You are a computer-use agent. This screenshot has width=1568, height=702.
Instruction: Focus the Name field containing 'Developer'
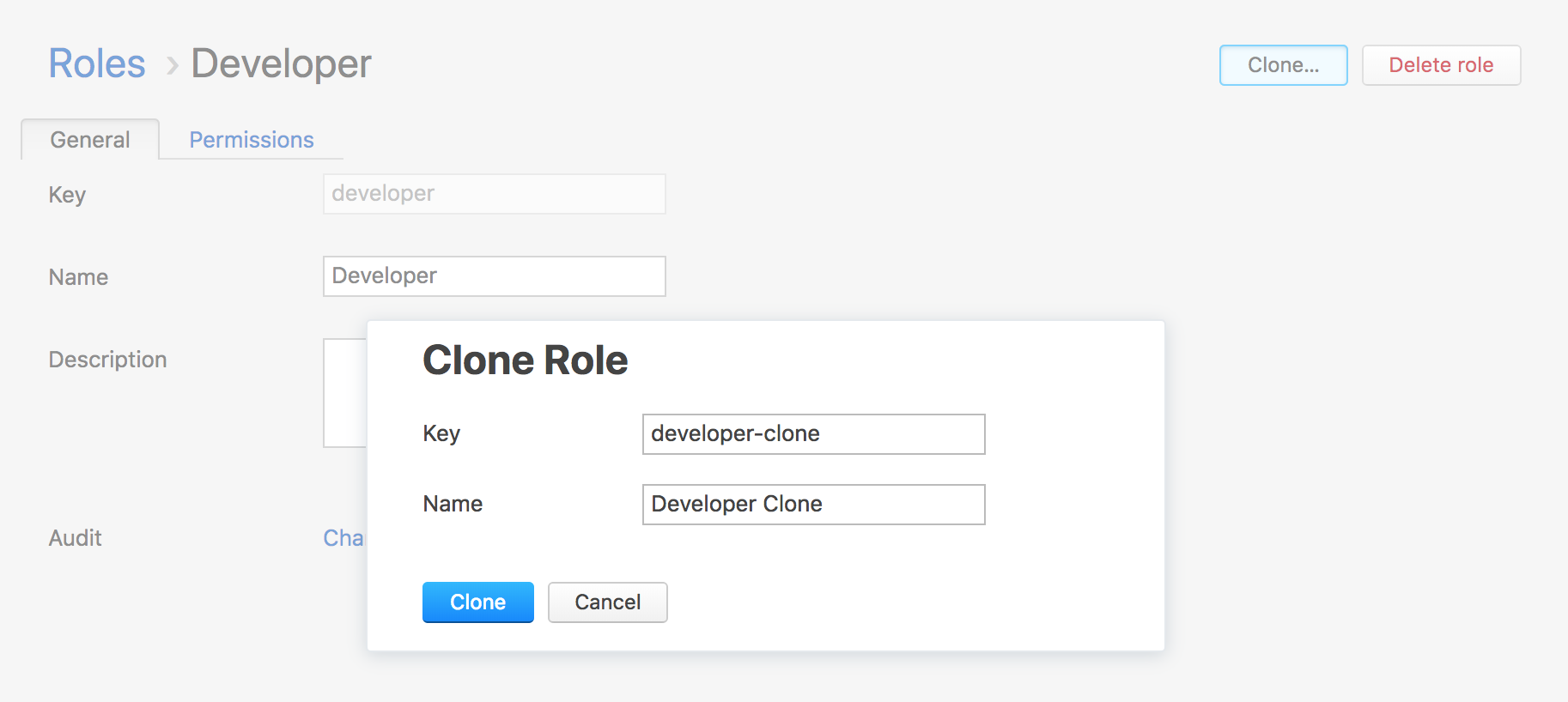click(495, 276)
